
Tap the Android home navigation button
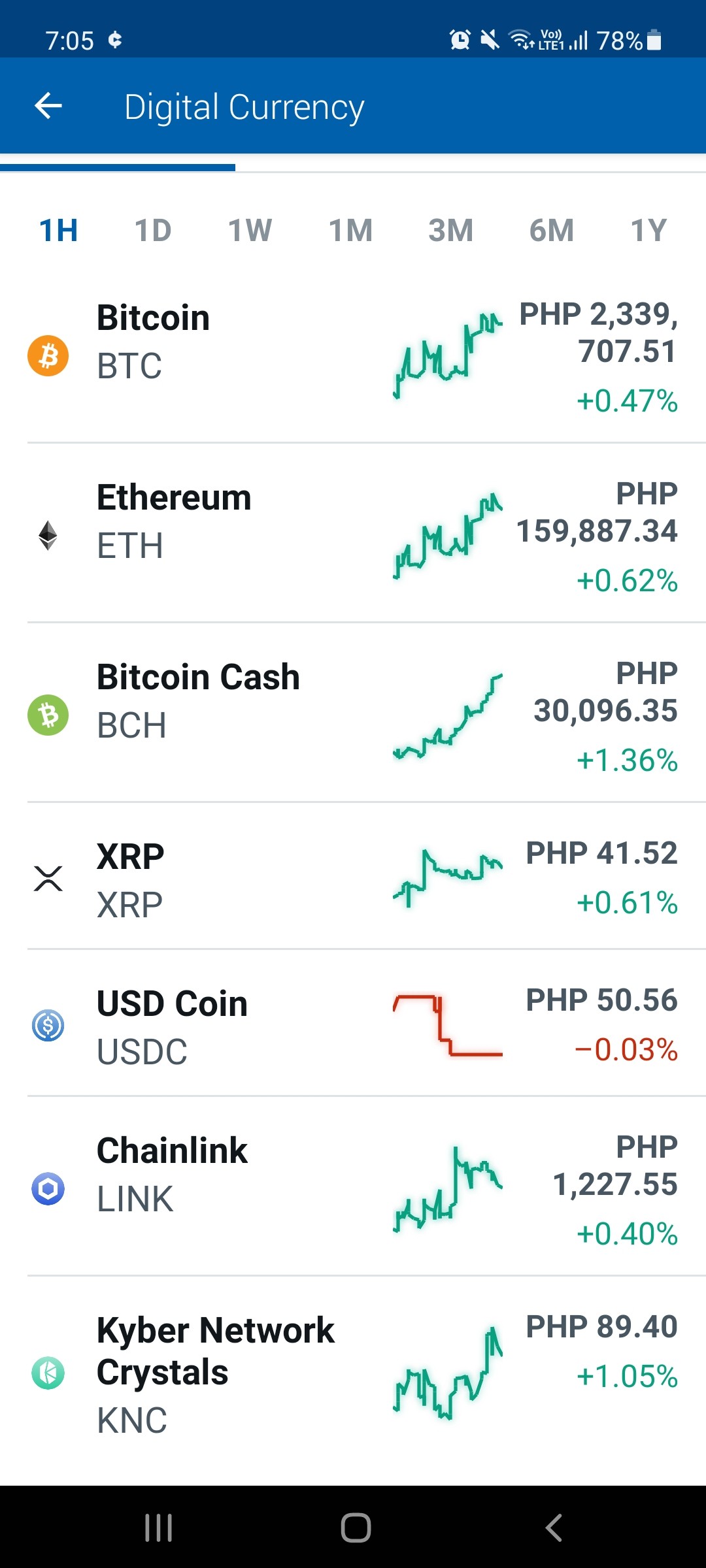point(356,1527)
